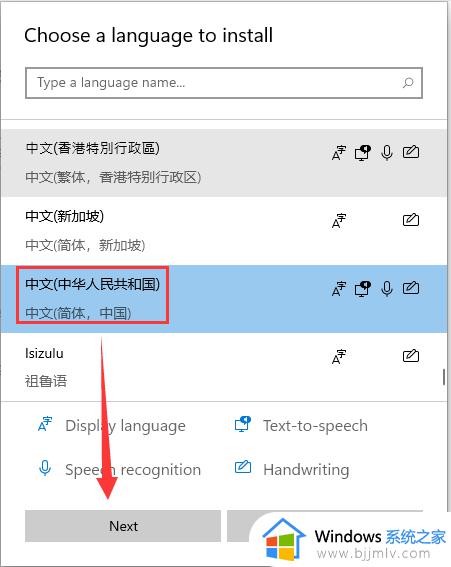The width and height of the screenshot is (451, 567).
Task: Click the Speech recognition legend icon
Action: click(45, 468)
